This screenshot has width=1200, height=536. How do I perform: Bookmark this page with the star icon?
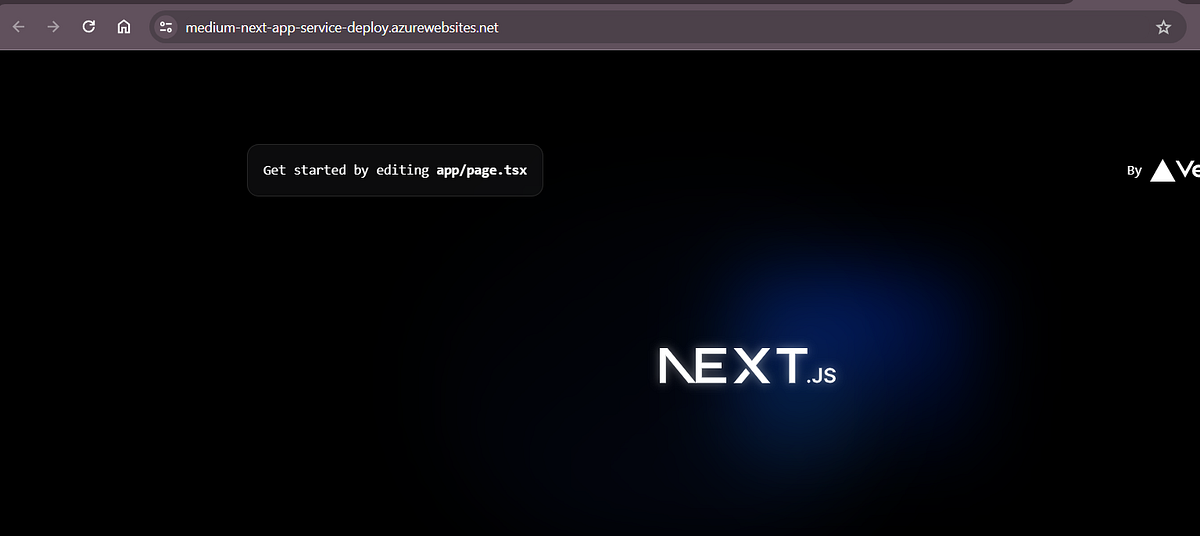(x=1163, y=27)
